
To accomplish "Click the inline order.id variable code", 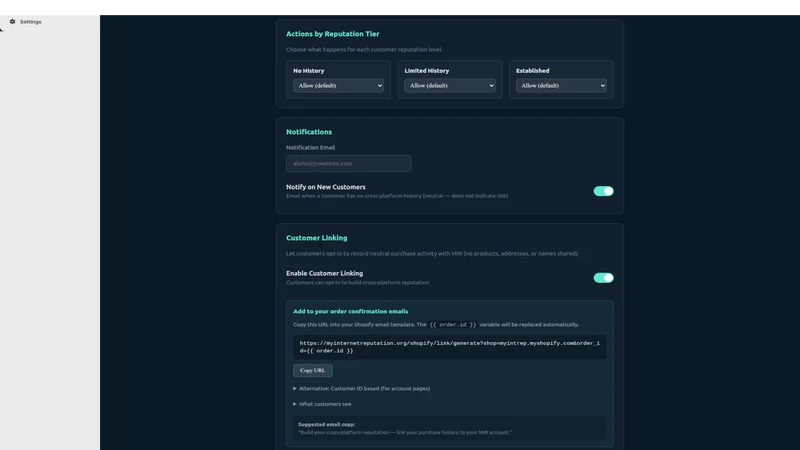I will [x=453, y=324].
